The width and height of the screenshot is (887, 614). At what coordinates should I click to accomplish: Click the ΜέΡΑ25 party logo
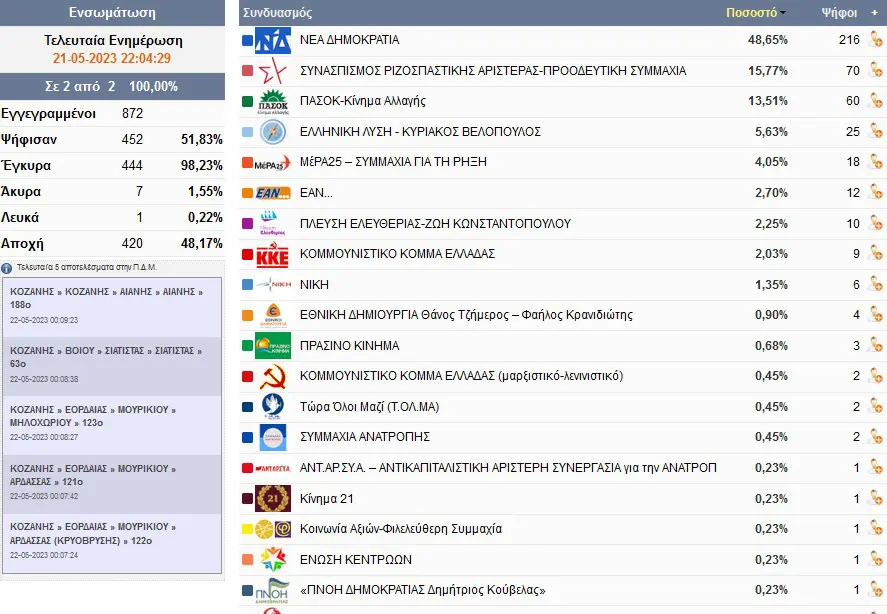tap(273, 162)
